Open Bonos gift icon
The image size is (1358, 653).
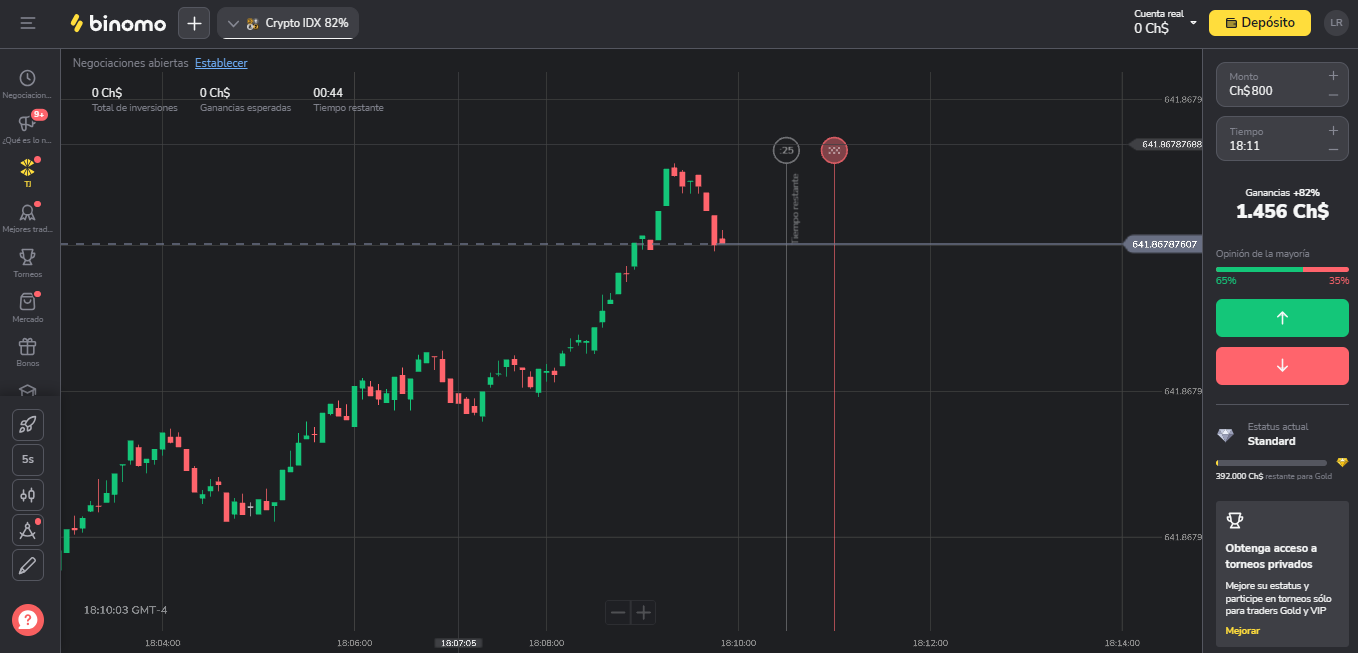[x=28, y=347]
